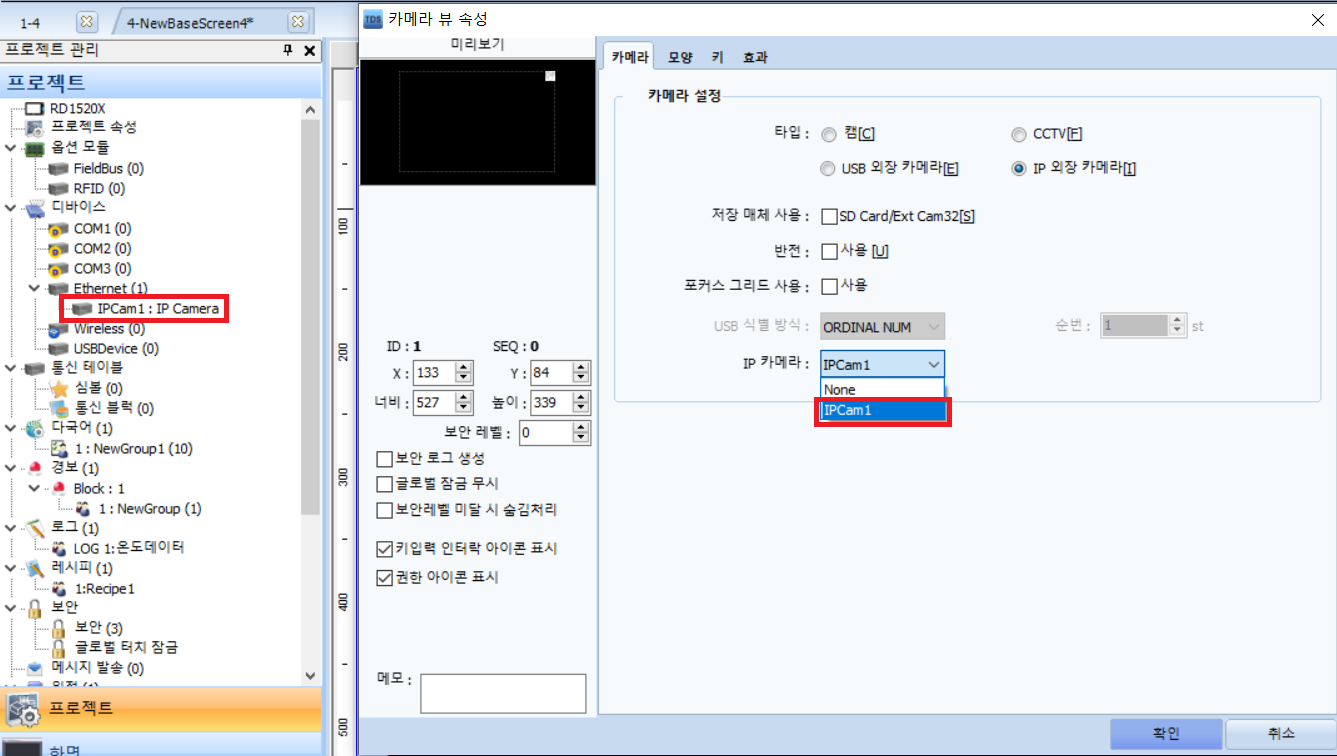Toggle the 포커스 그리드 사용 checkbox
The height and width of the screenshot is (756, 1337).
tap(829, 286)
